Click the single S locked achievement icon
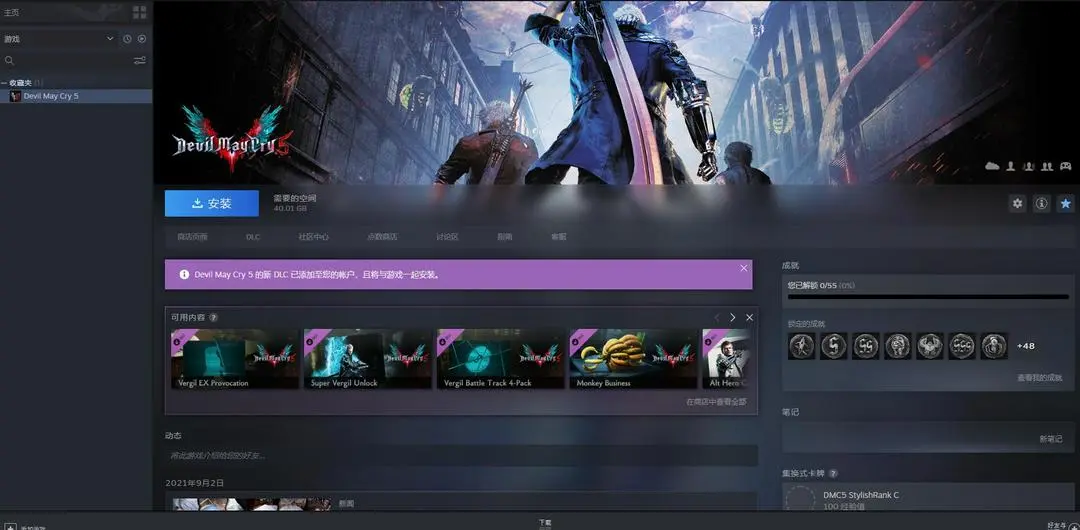This screenshot has height=530, width=1080. [x=833, y=346]
